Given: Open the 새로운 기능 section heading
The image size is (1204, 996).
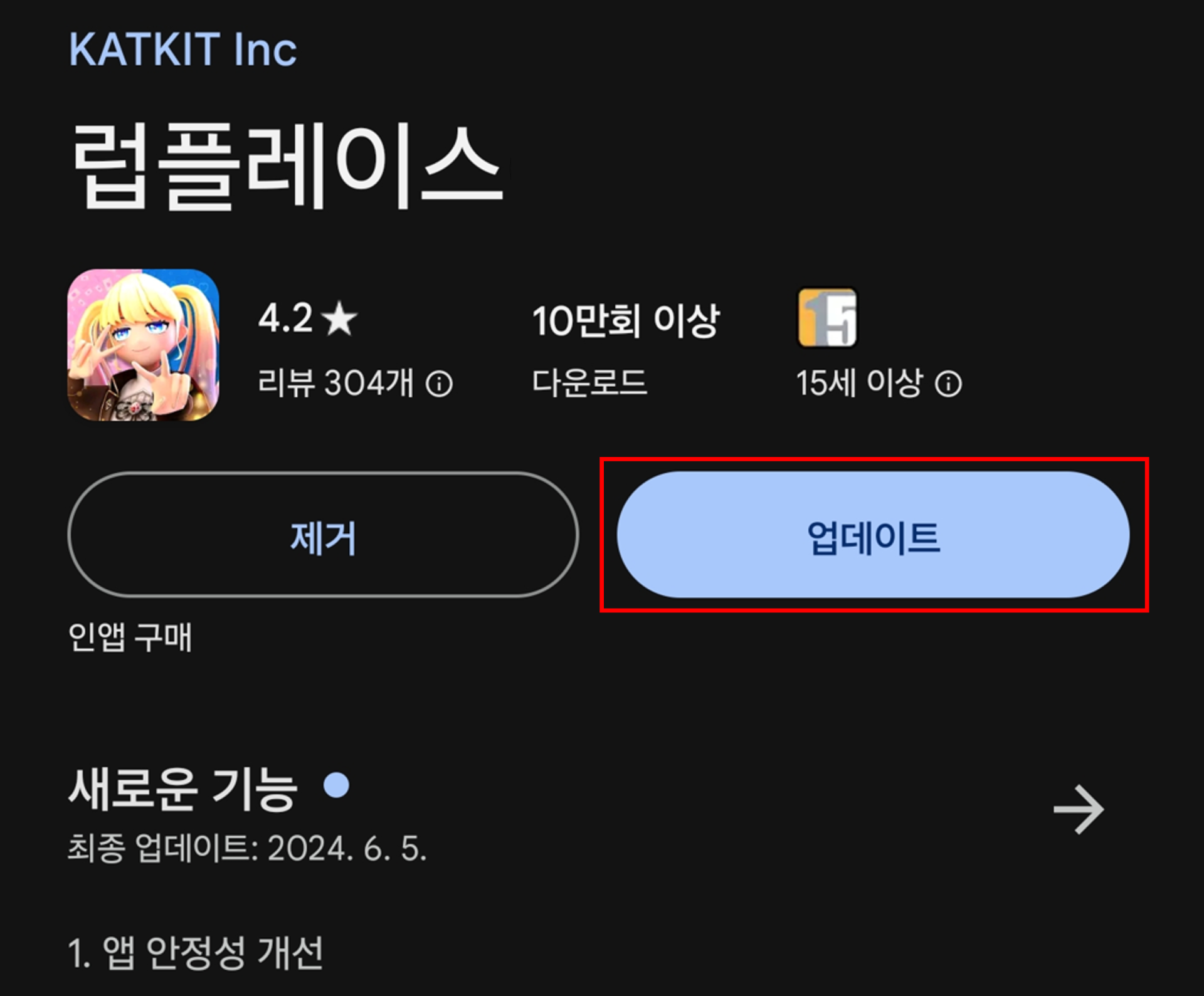Looking at the screenshot, I should pos(182,789).
